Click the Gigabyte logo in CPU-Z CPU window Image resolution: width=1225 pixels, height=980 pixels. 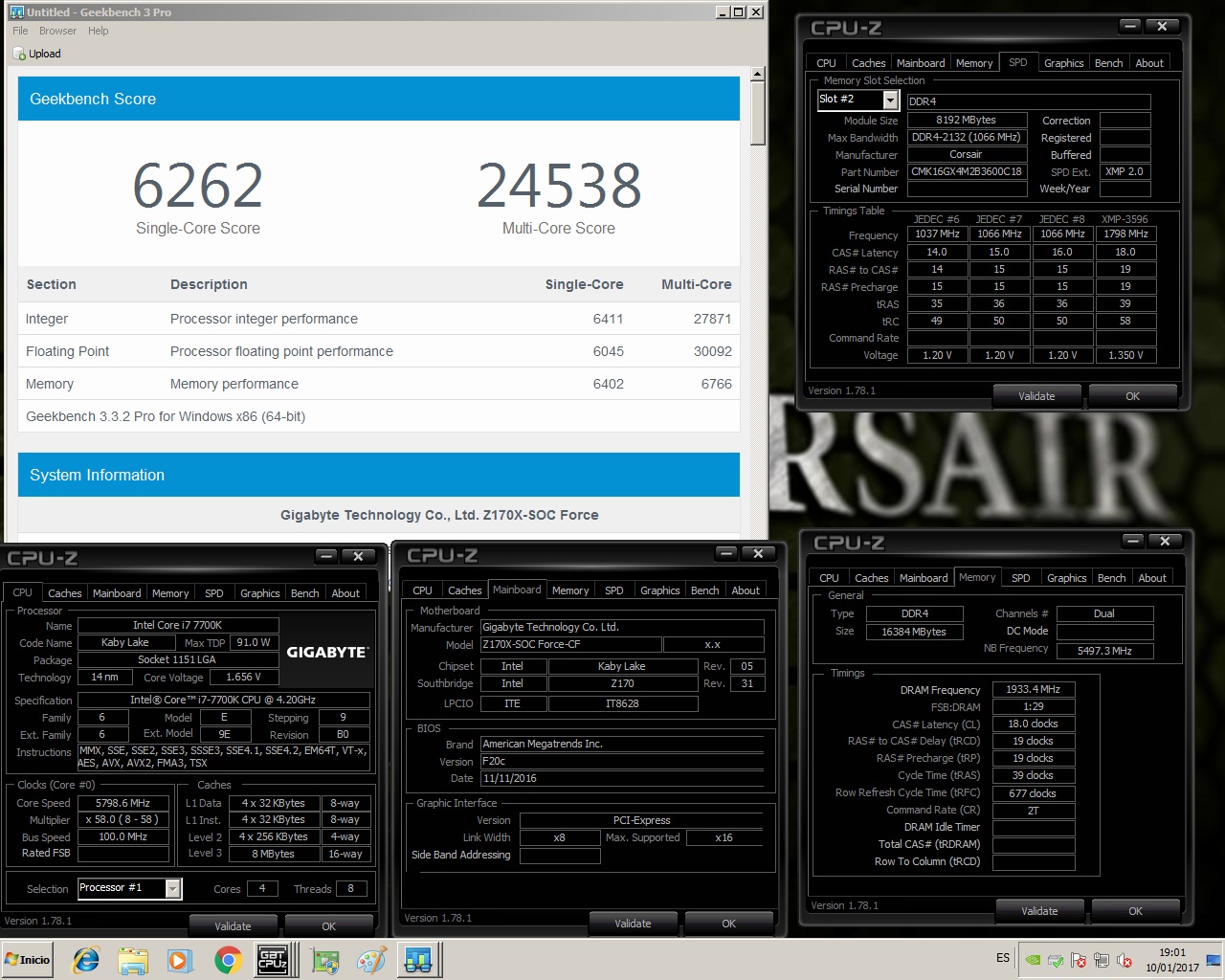(326, 652)
